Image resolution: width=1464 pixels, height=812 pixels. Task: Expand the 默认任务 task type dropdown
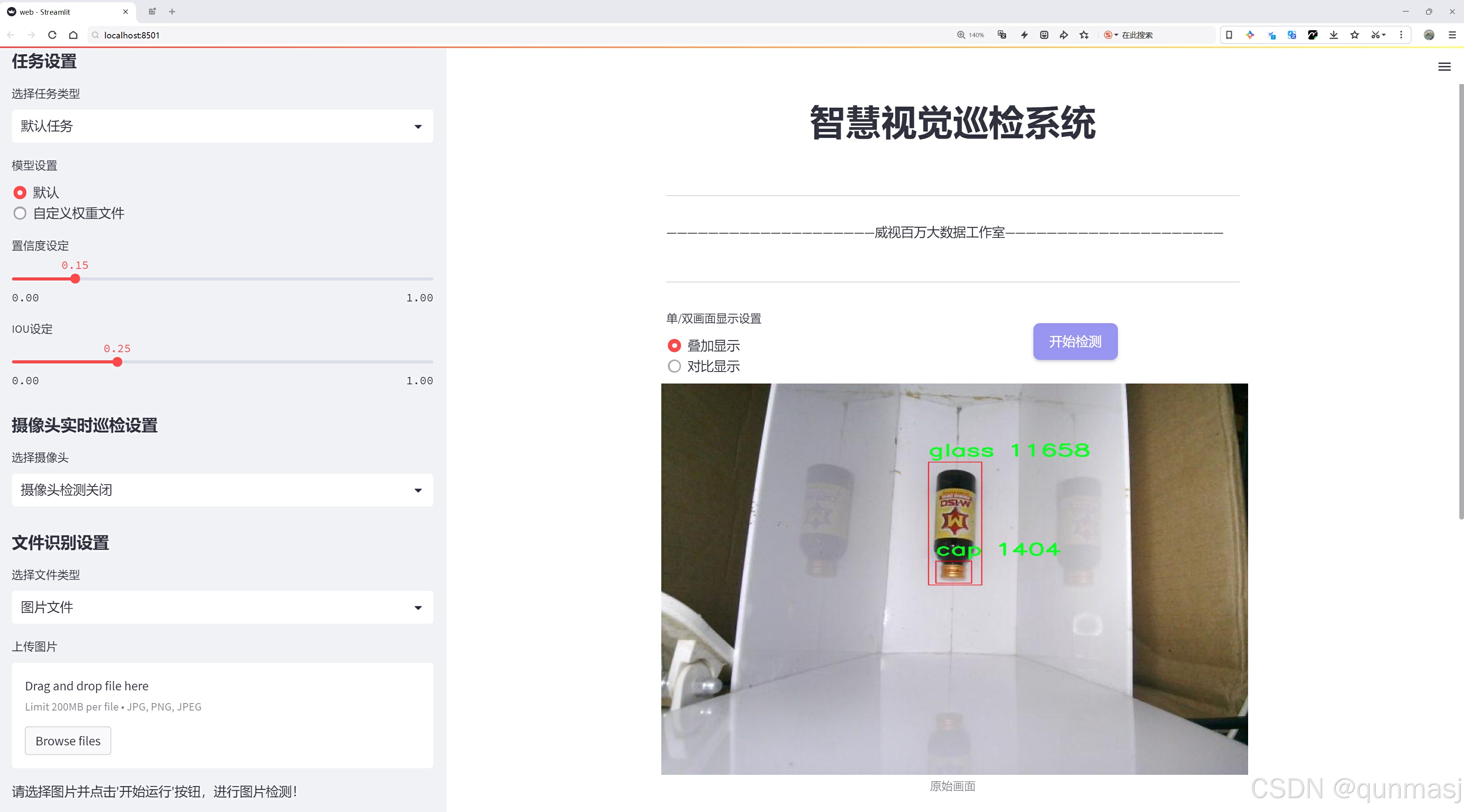(x=222, y=126)
